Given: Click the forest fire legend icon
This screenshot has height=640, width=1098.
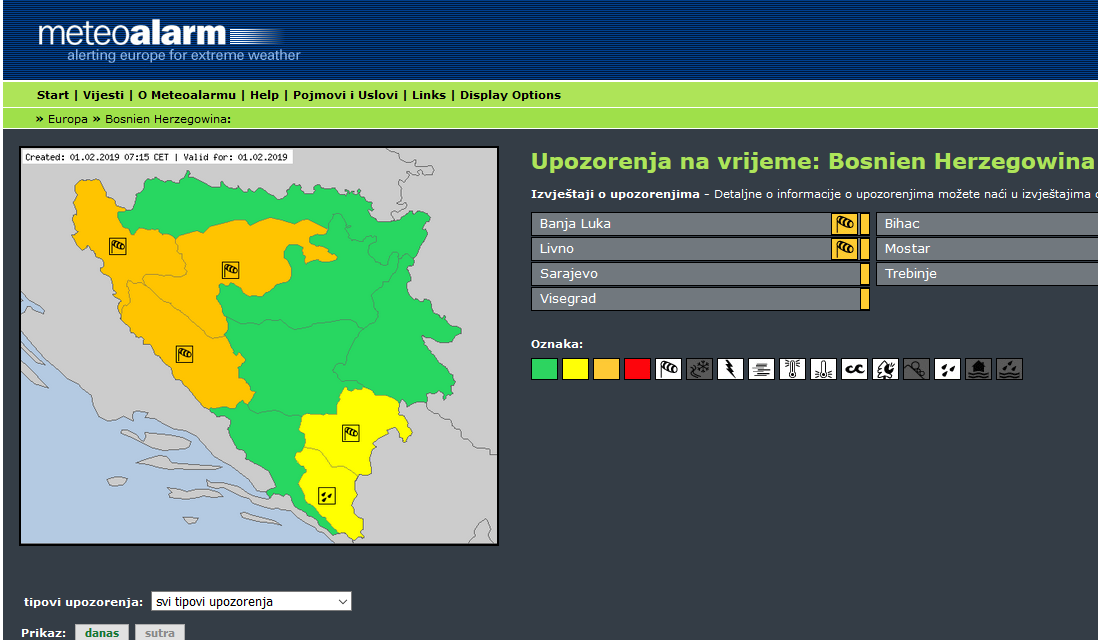Looking at the screenshot, I should (x=885, y=369).
